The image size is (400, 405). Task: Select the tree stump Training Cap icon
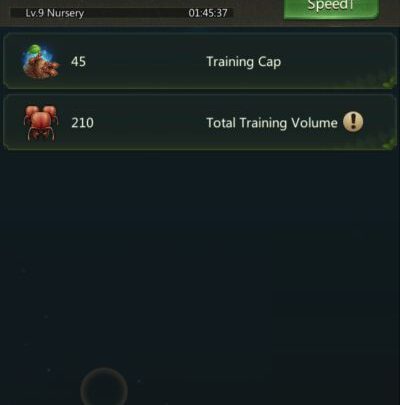click(x=40, y=62)
